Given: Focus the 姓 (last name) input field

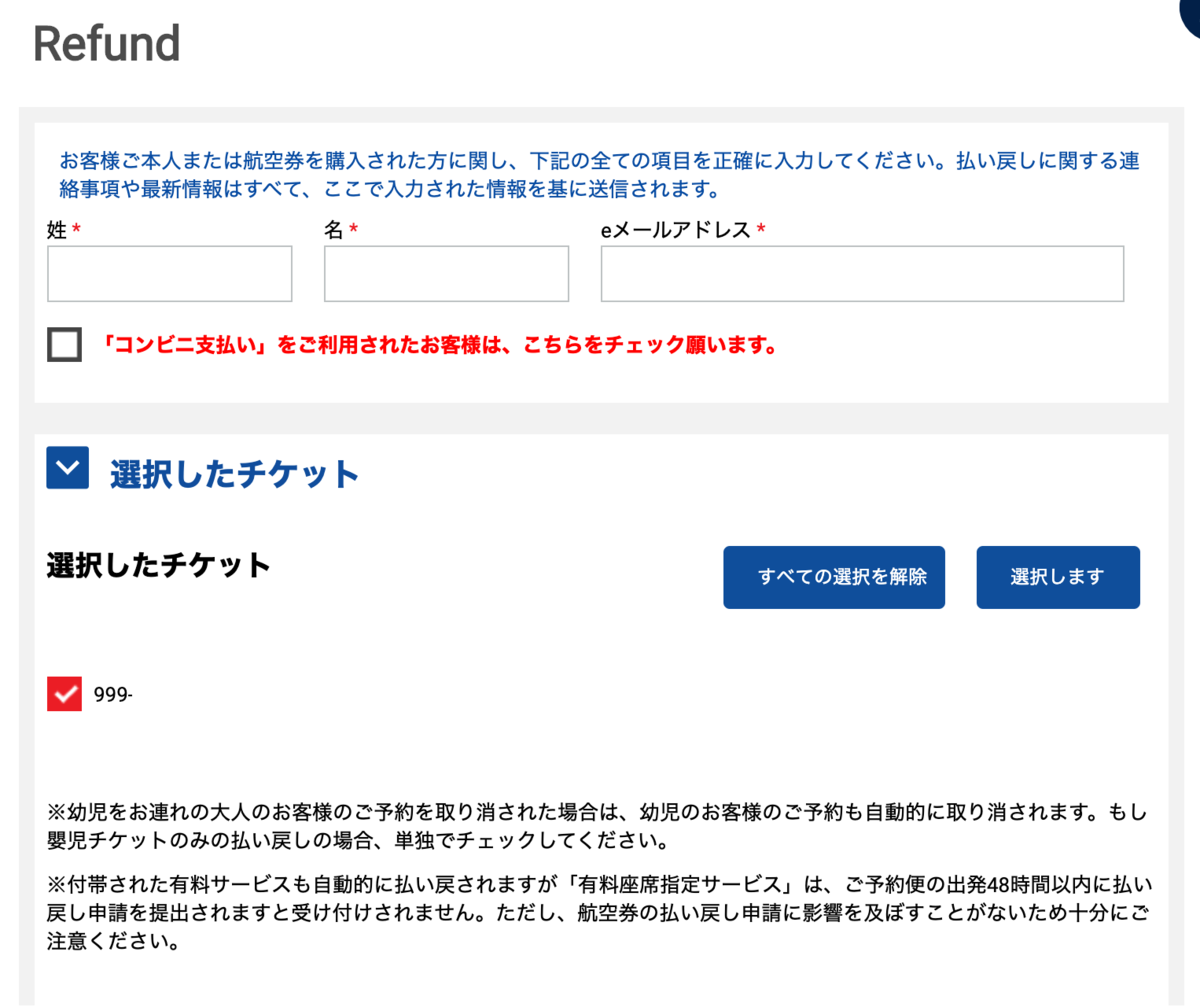Looking at the screenshot, I should click(169, 274).
